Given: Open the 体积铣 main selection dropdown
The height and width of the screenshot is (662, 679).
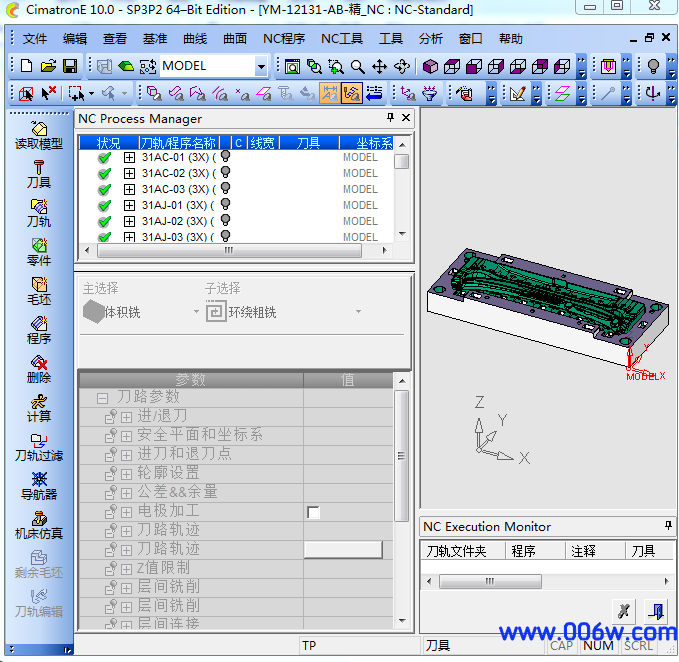Looking at the screenshot, I should 196,312.
